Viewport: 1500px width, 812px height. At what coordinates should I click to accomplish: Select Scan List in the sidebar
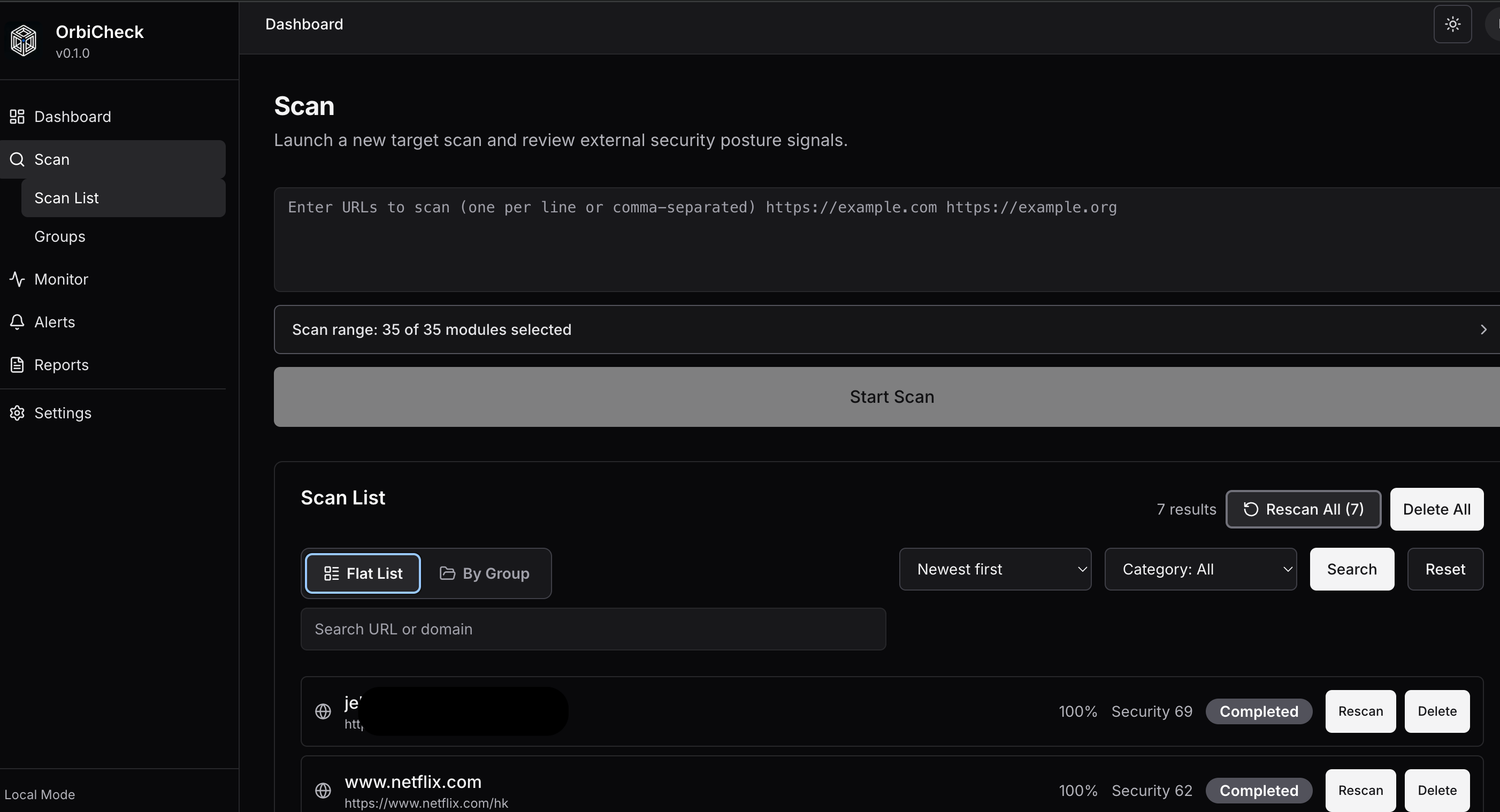66,197
